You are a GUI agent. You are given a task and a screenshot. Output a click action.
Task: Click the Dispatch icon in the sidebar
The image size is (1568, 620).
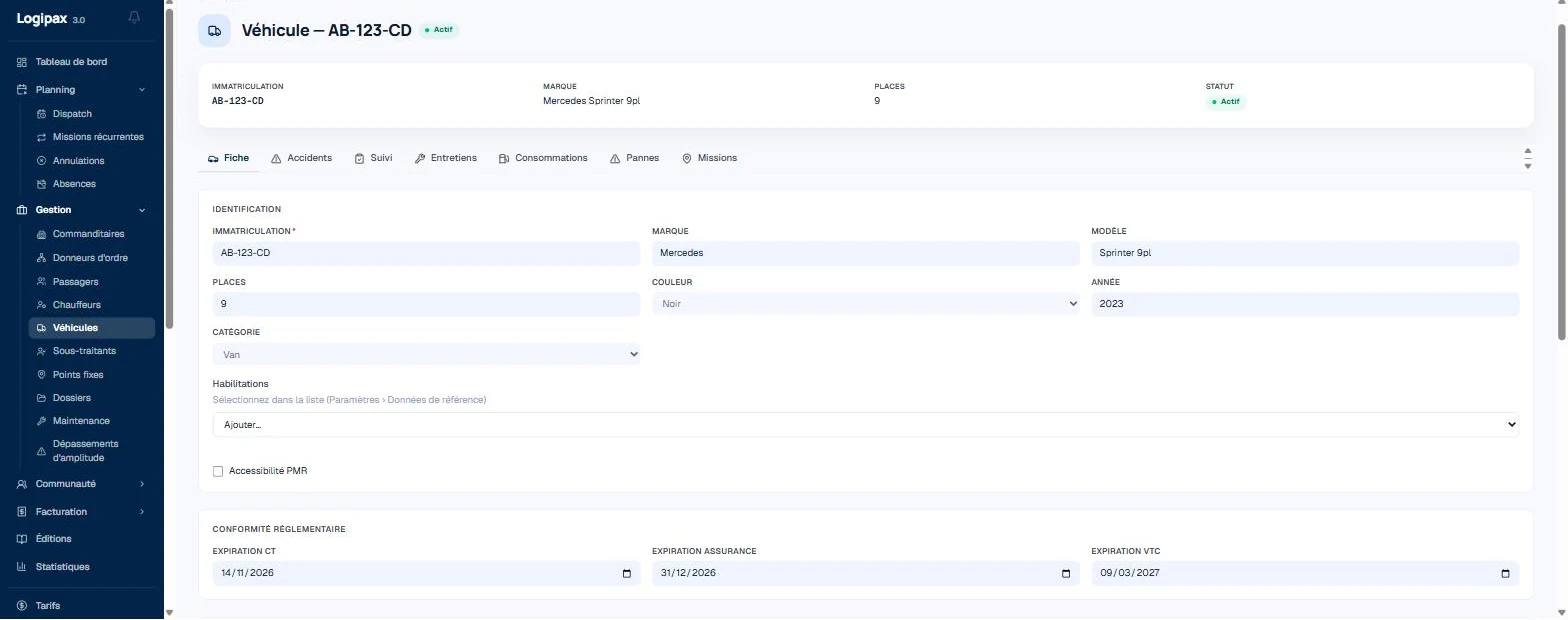coord(41,114)
